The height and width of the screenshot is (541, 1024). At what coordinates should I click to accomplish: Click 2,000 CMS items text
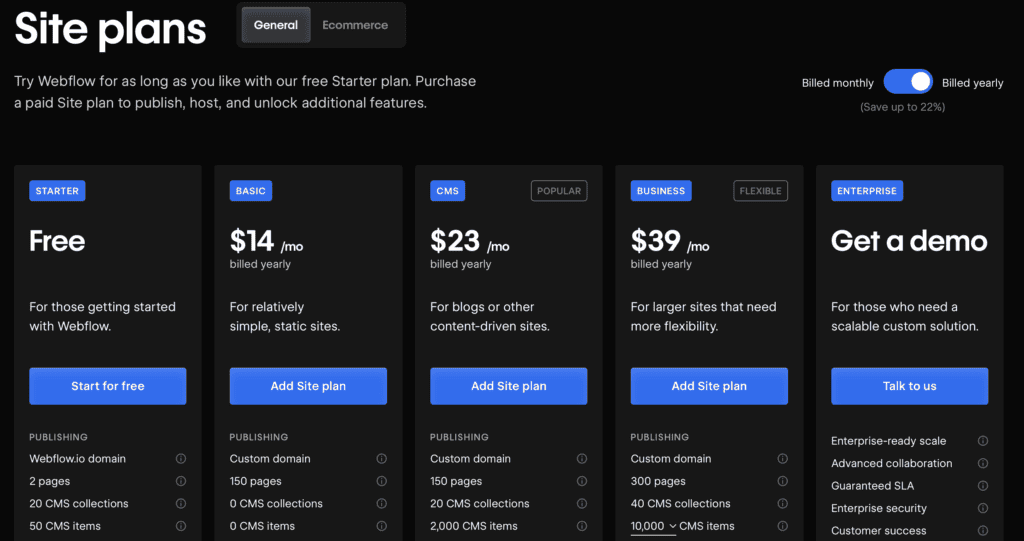pos(473,526)
